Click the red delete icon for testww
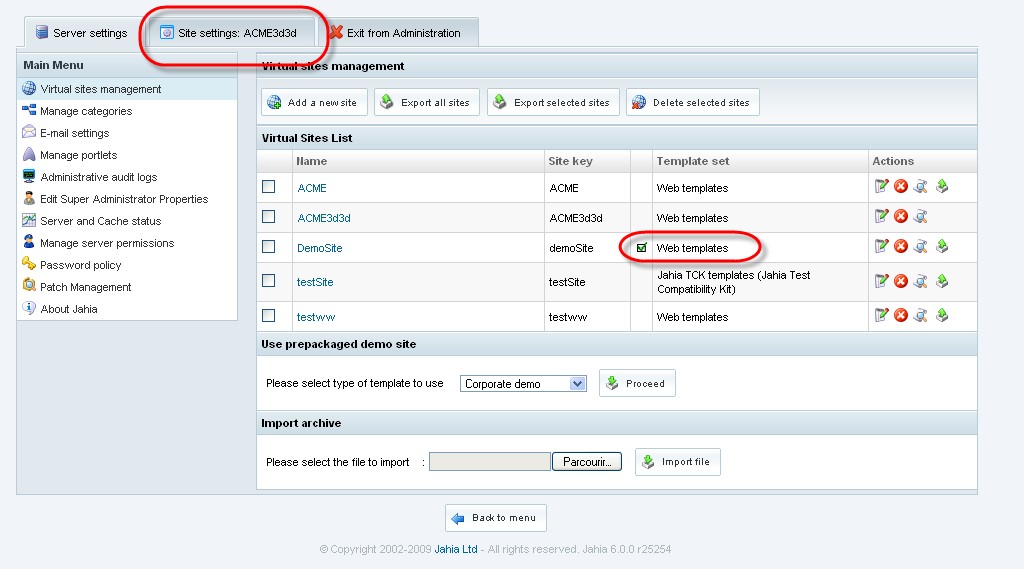 point(901,316)
